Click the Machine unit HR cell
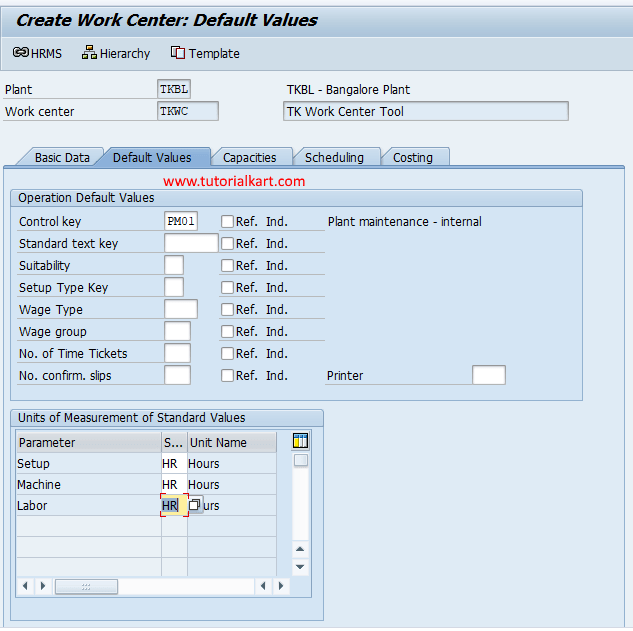This screenshot has height=631, width=633. tap(174, 484)
